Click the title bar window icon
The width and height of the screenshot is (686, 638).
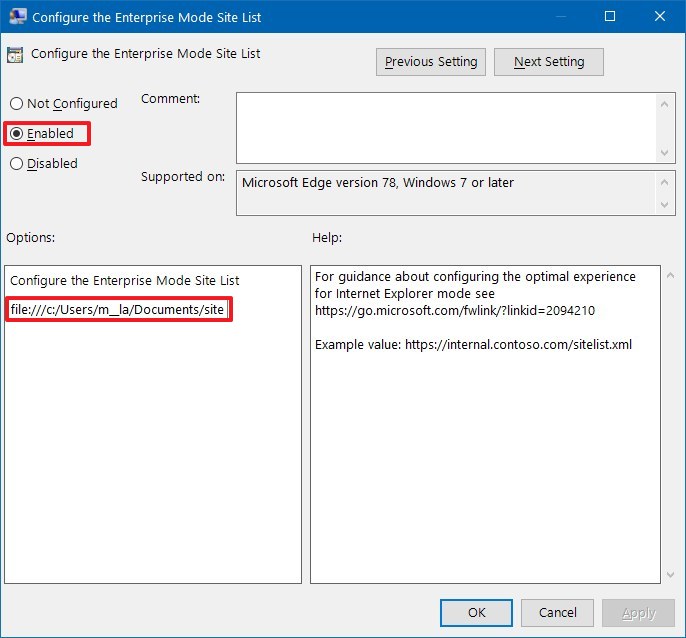tap(18, 17)
